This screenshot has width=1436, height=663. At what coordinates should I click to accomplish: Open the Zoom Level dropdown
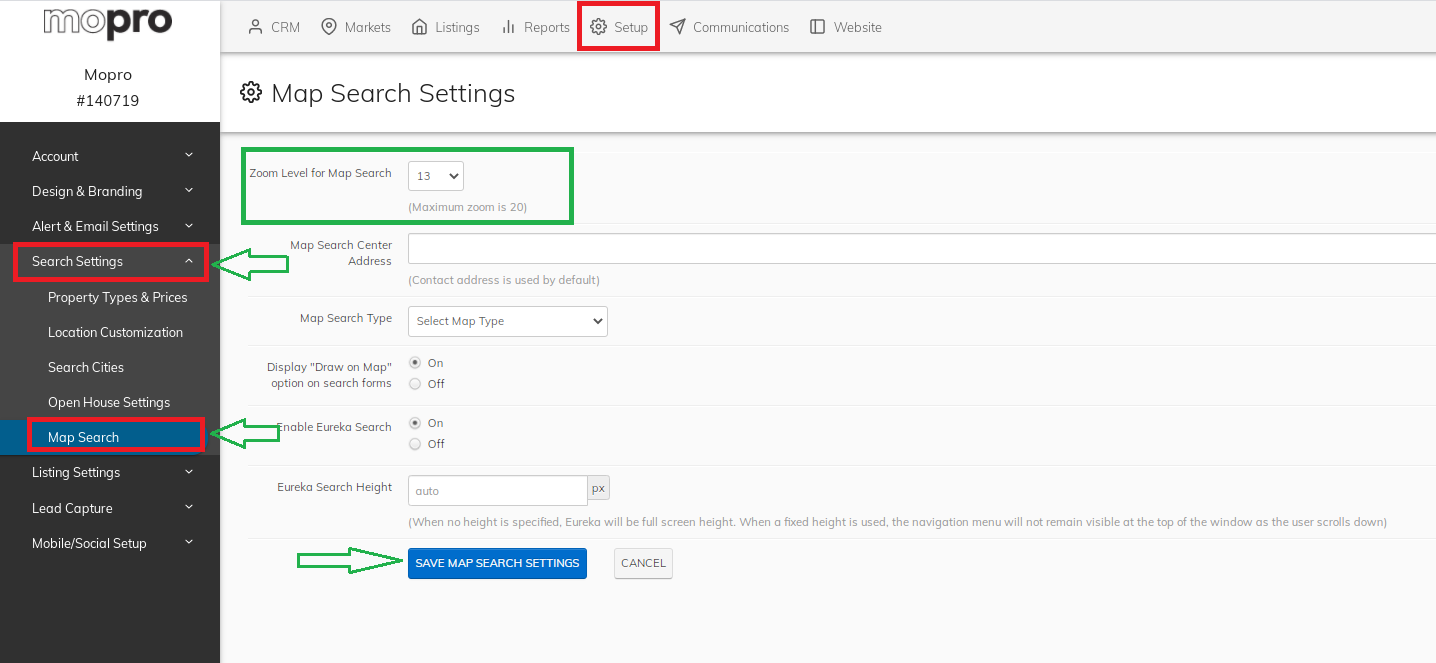pos(436,176)
